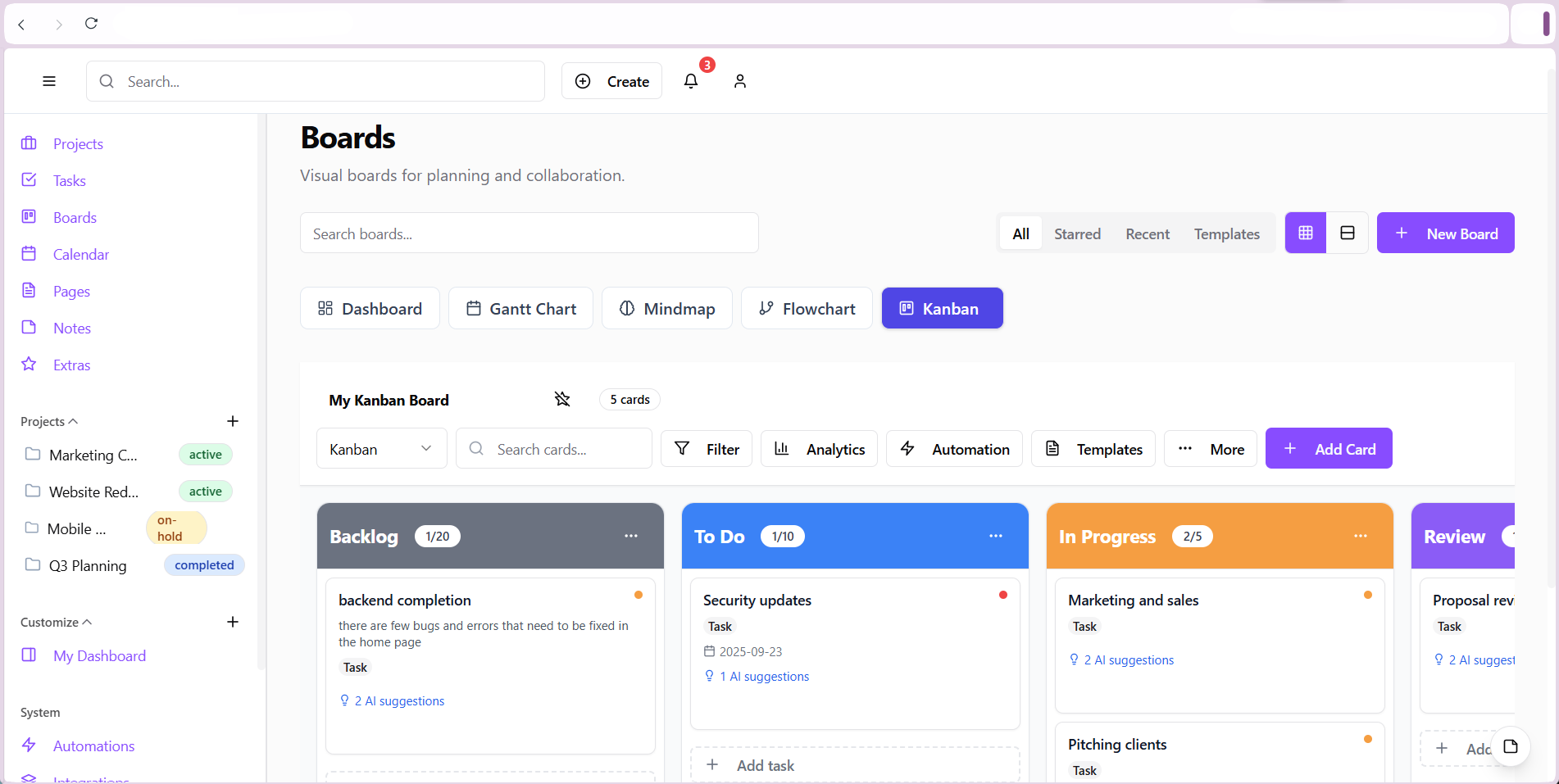Click the New Board button
1559x784 pixels.
pos(1445,233)
